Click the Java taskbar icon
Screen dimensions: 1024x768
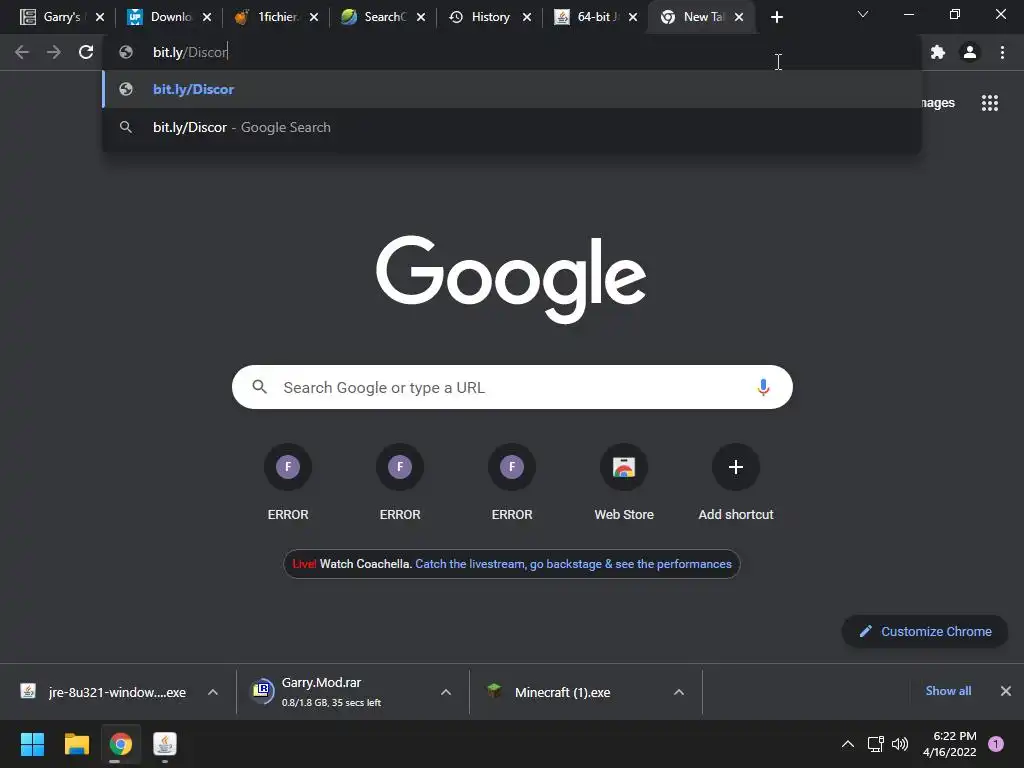click(x=165, y=744)
